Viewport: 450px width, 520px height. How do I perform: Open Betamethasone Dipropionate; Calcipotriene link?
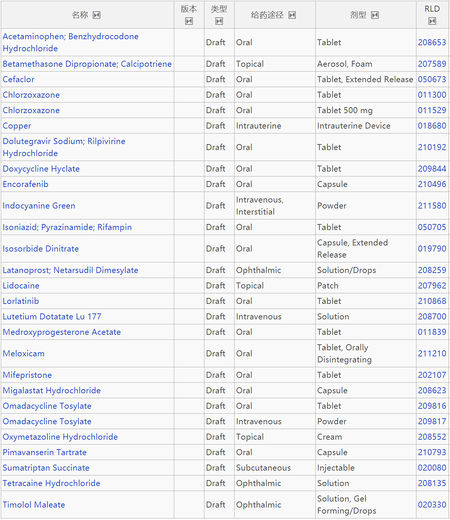click(87, 64)
